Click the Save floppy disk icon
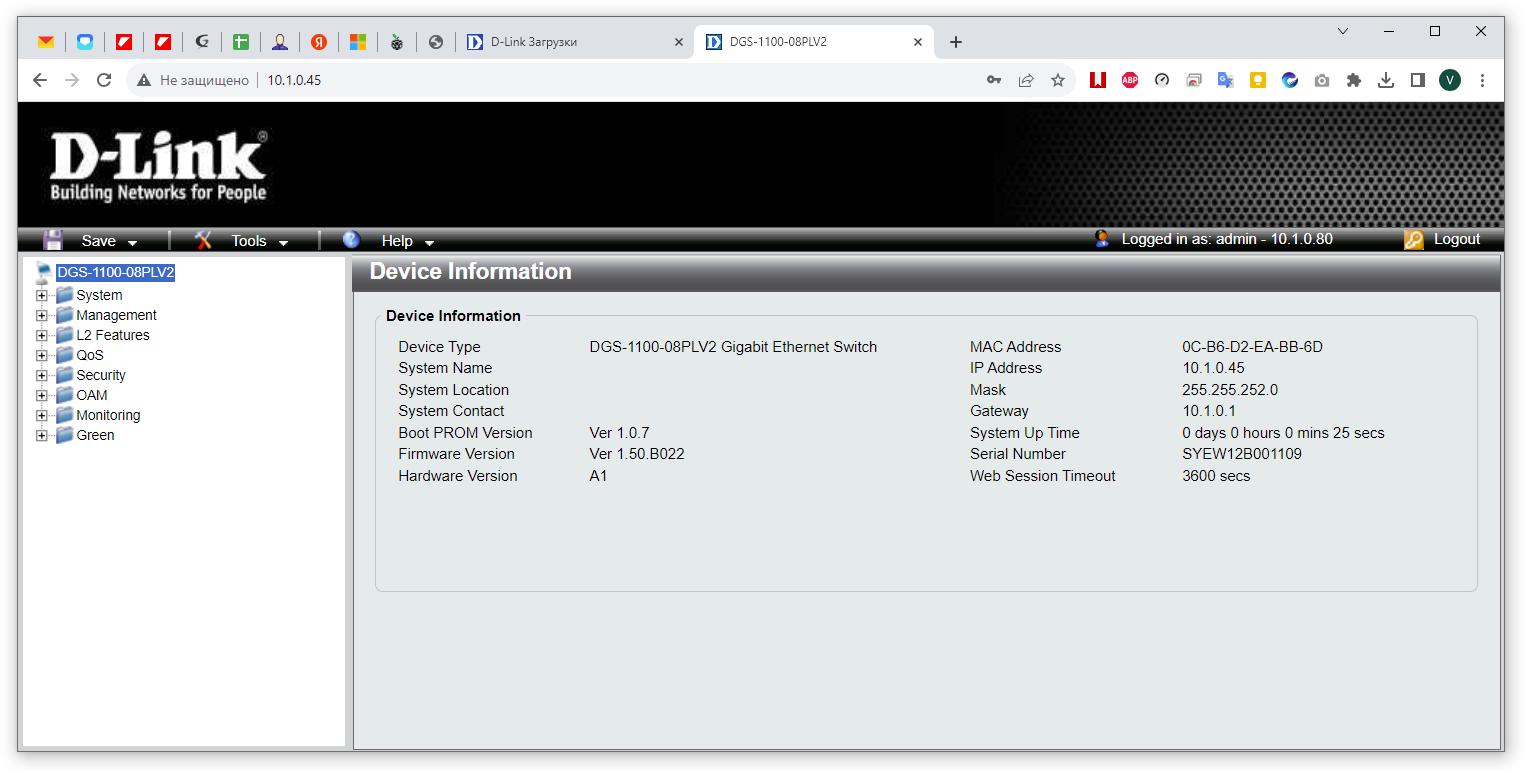This screenshot has width=1526, height=774. pos(53,240)
